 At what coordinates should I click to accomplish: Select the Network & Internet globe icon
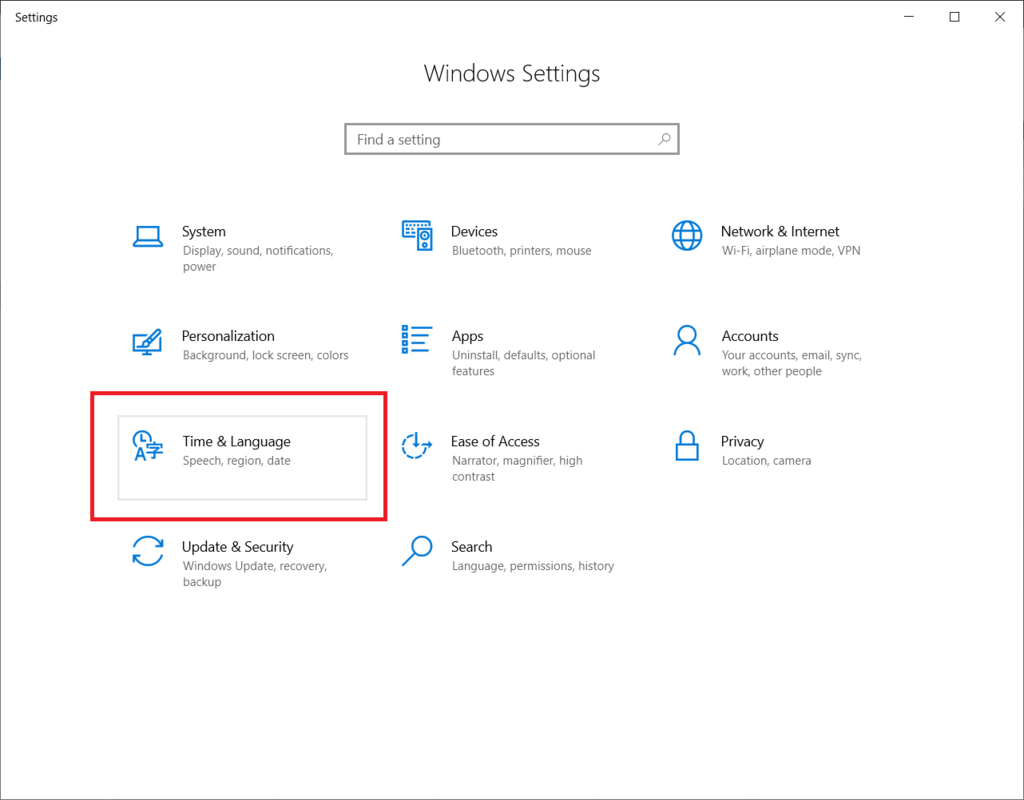[x=687, y=236]
